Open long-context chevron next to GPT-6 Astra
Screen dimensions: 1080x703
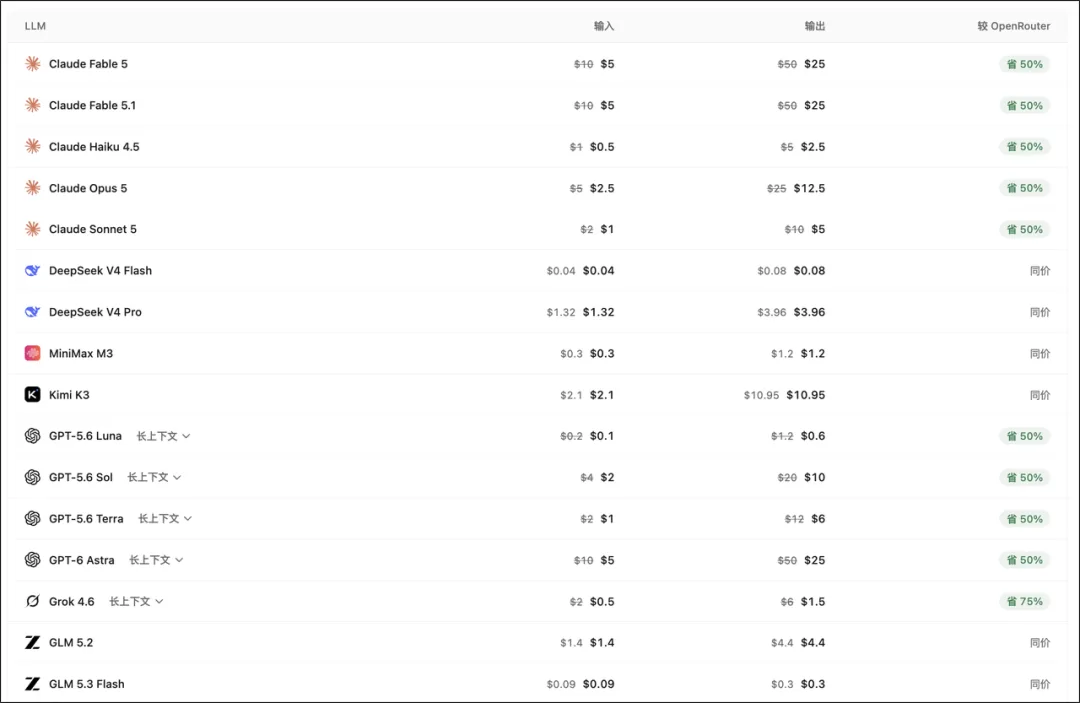click(156, 560)
